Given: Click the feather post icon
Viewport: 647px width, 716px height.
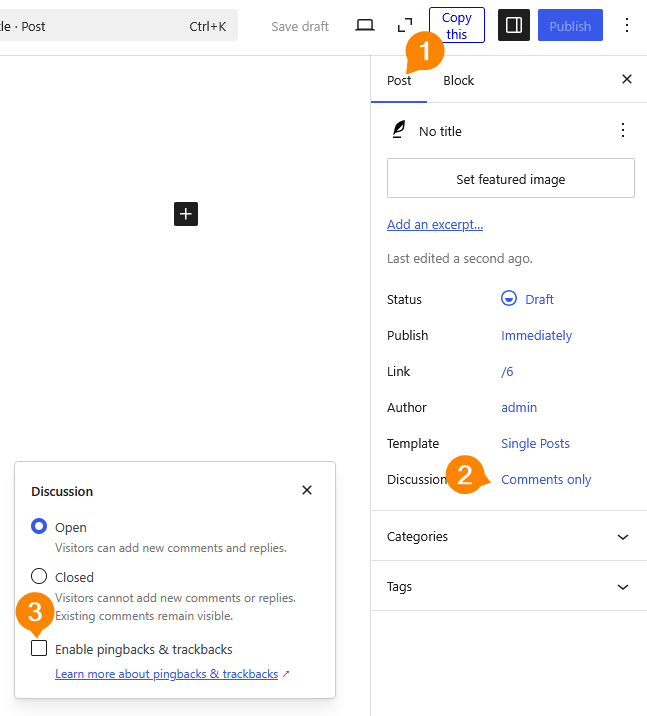Looking at the screenshot, I should (x=399, y=130).
